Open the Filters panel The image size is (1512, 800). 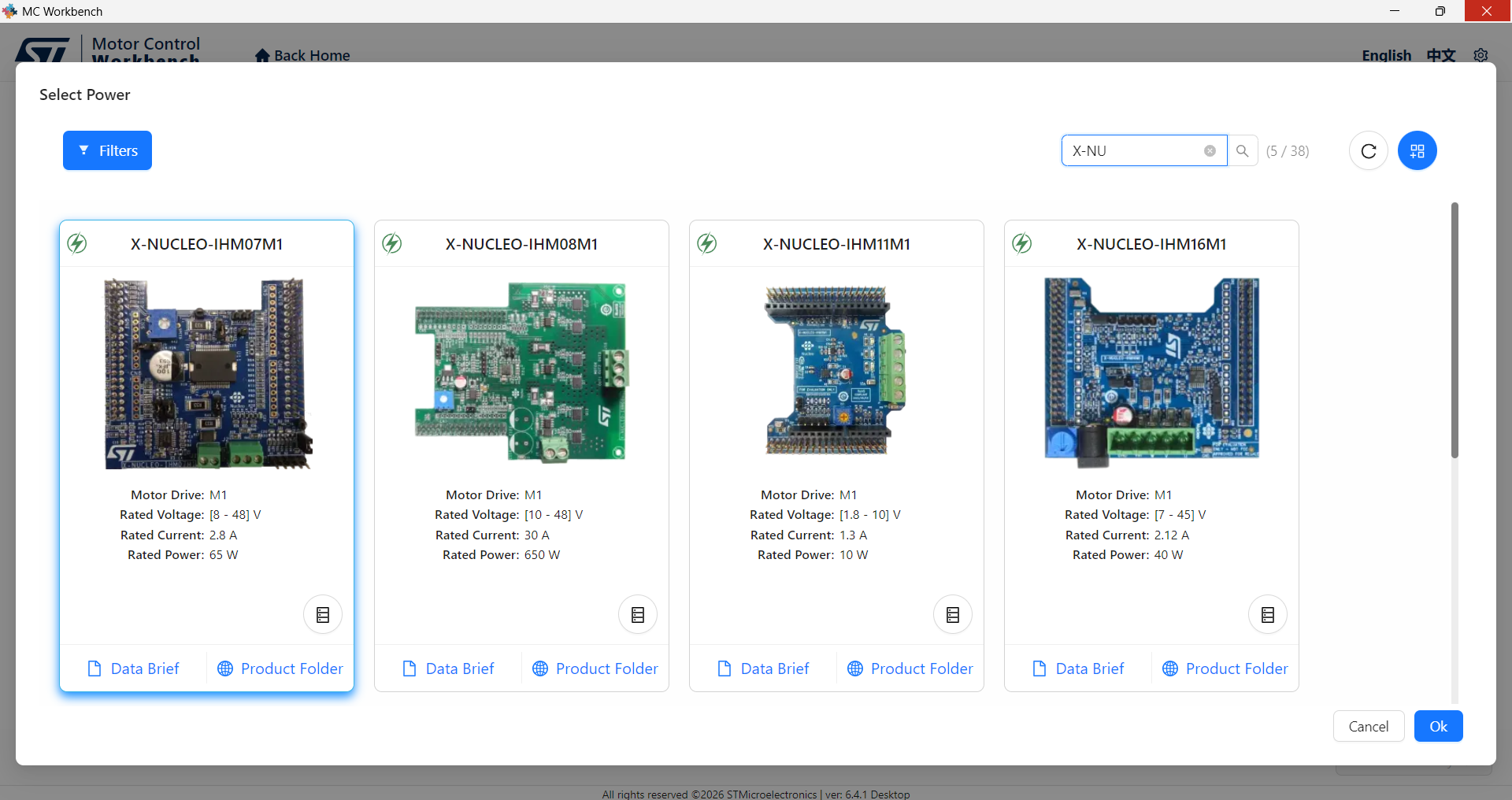pos(107,150)
